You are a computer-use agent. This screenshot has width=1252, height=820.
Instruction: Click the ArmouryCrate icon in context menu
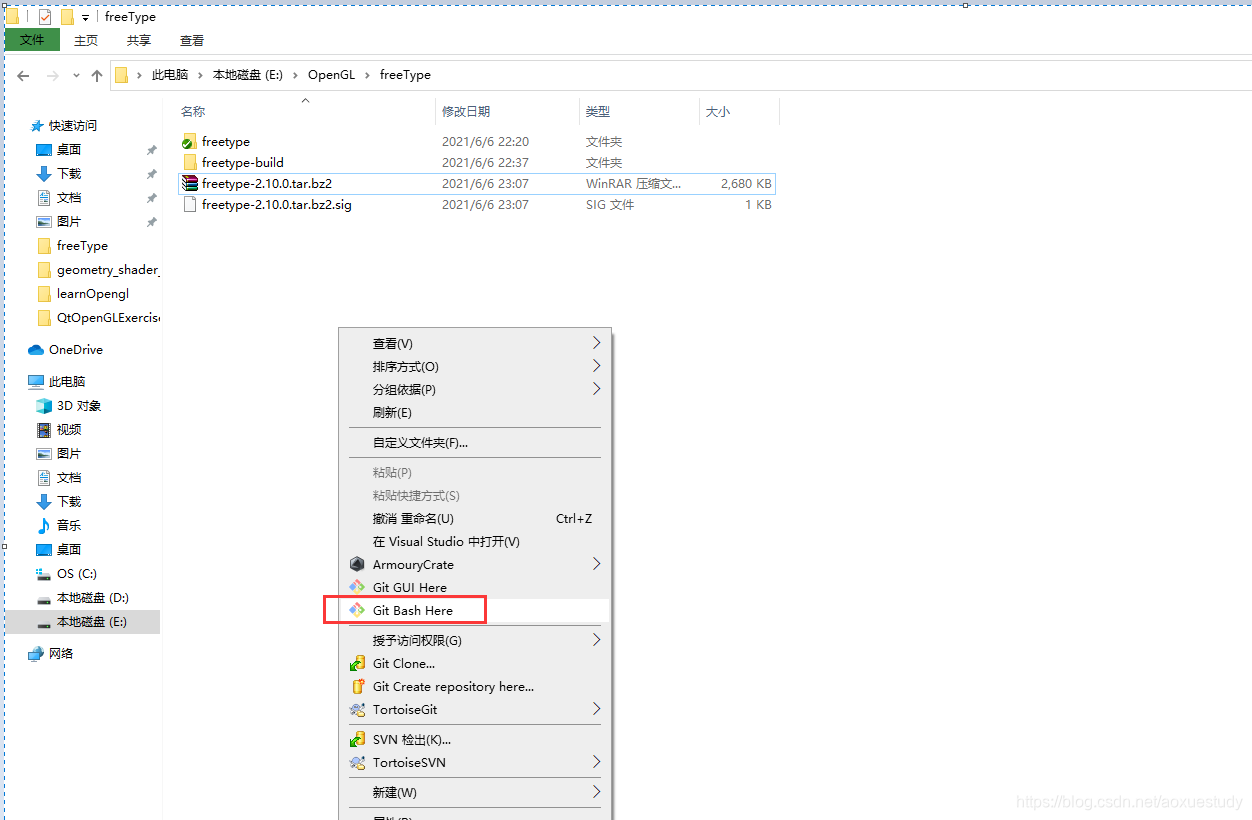[357, 564]
